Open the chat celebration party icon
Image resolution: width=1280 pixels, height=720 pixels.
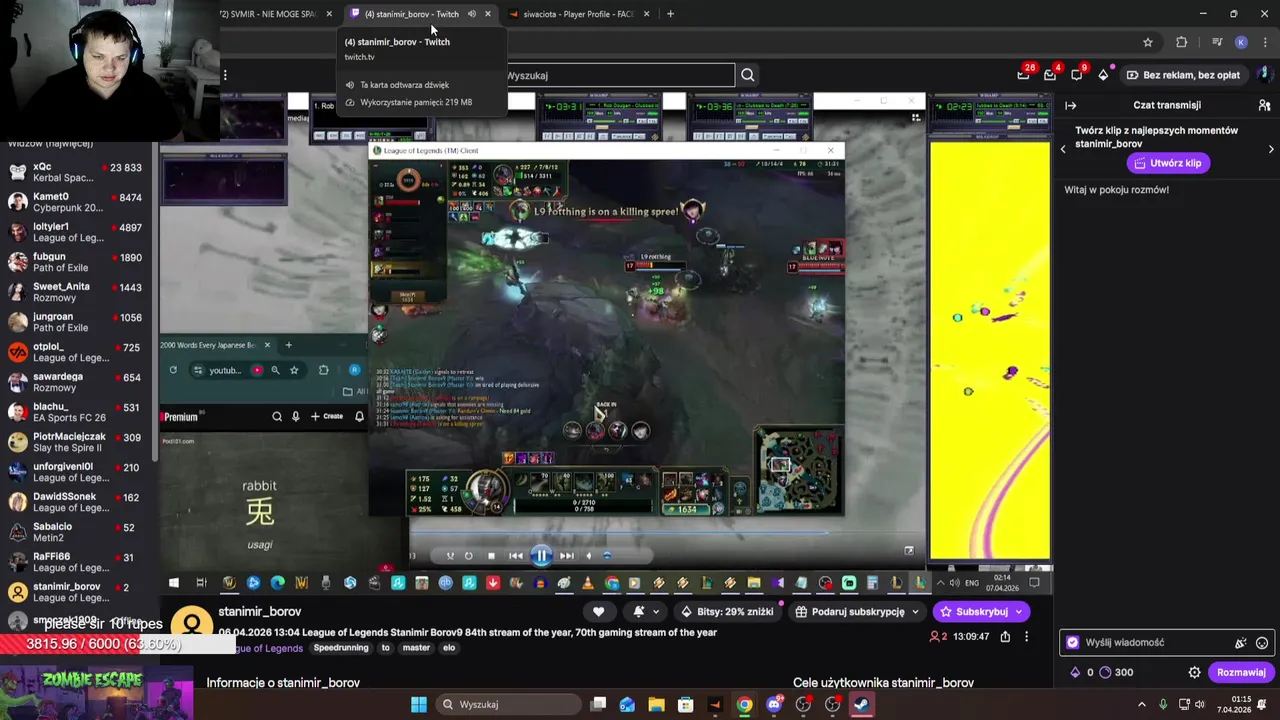[x=1240, y=643]
